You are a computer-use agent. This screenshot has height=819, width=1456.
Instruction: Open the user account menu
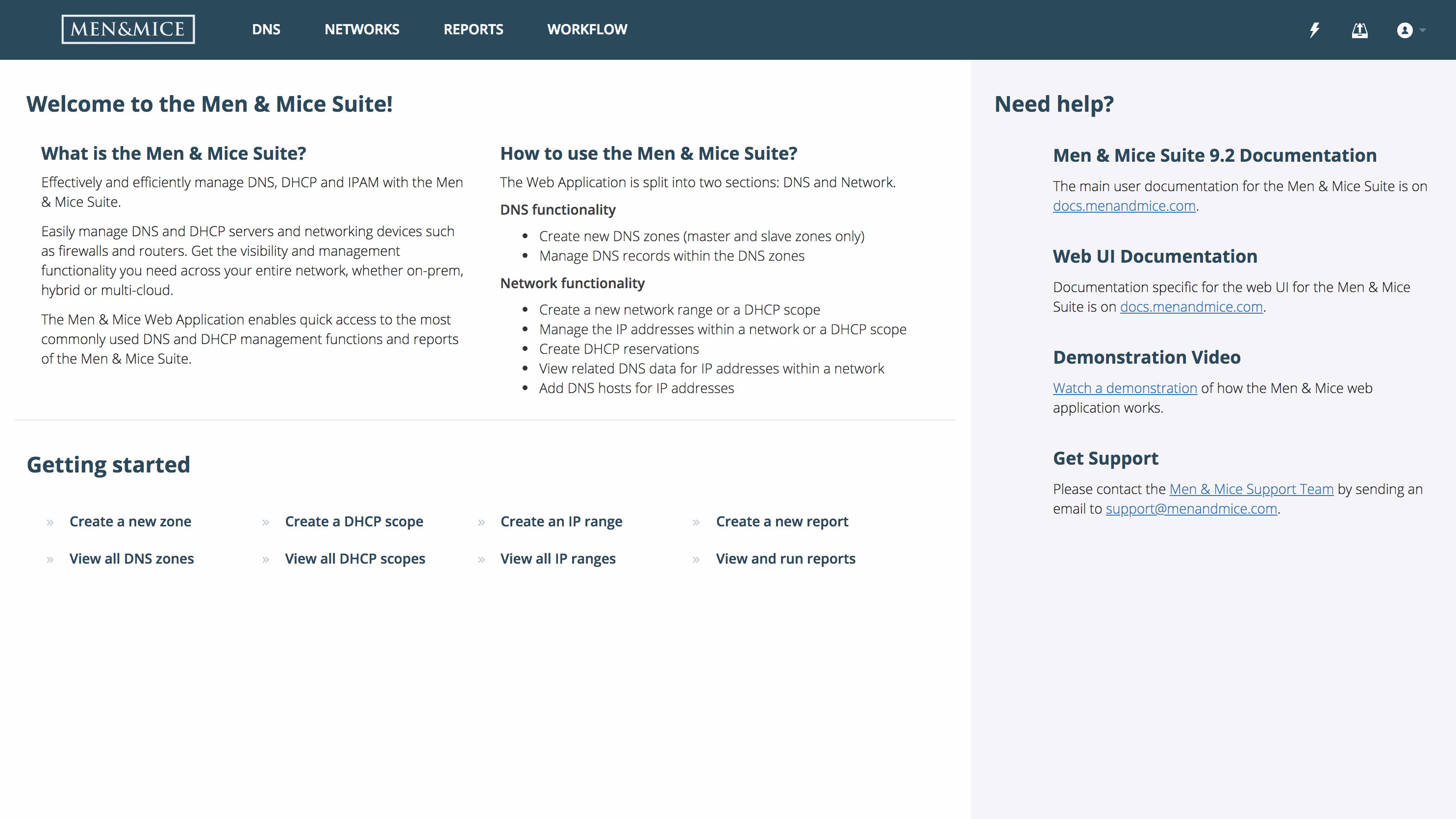(x=1411, y=30)
